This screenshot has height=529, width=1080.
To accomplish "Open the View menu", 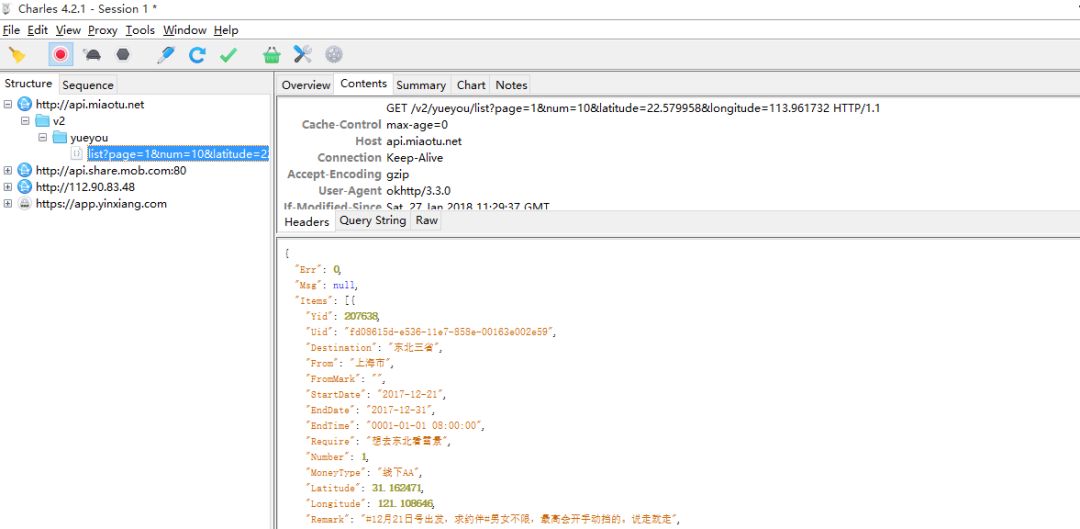I will tap(68, 30).
